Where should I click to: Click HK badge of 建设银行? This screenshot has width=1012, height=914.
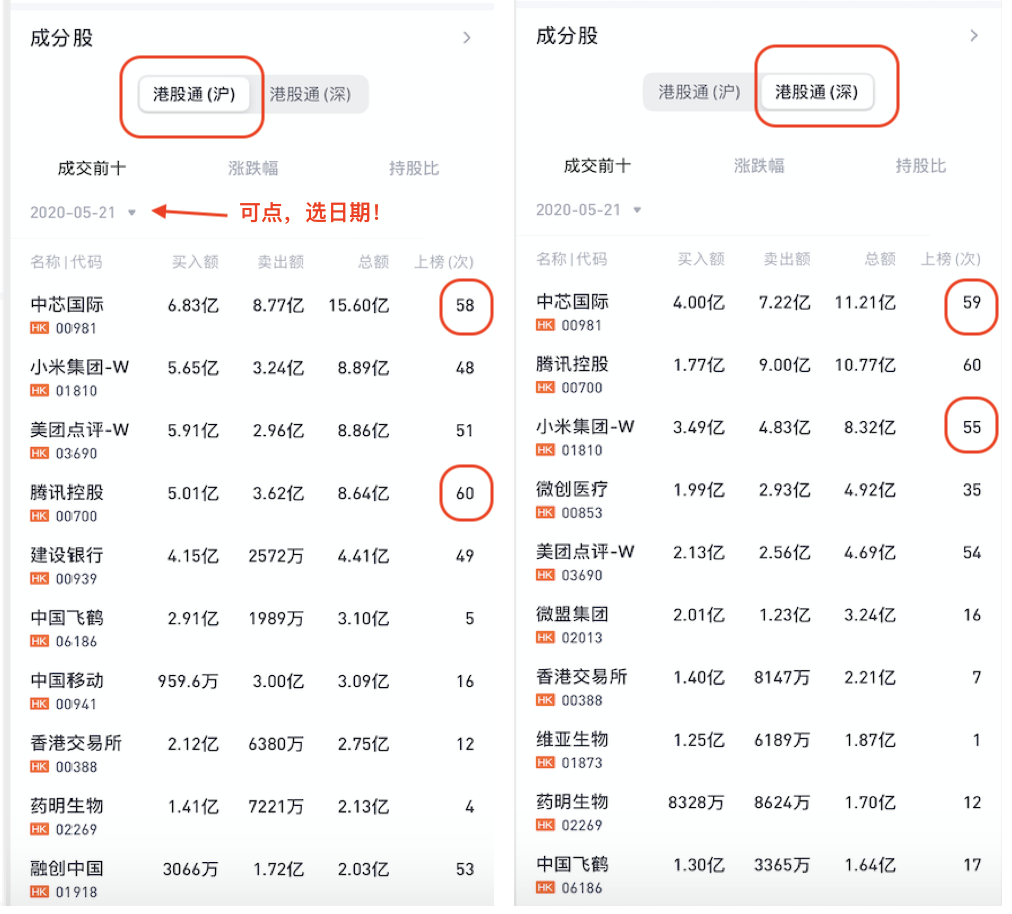39,578
